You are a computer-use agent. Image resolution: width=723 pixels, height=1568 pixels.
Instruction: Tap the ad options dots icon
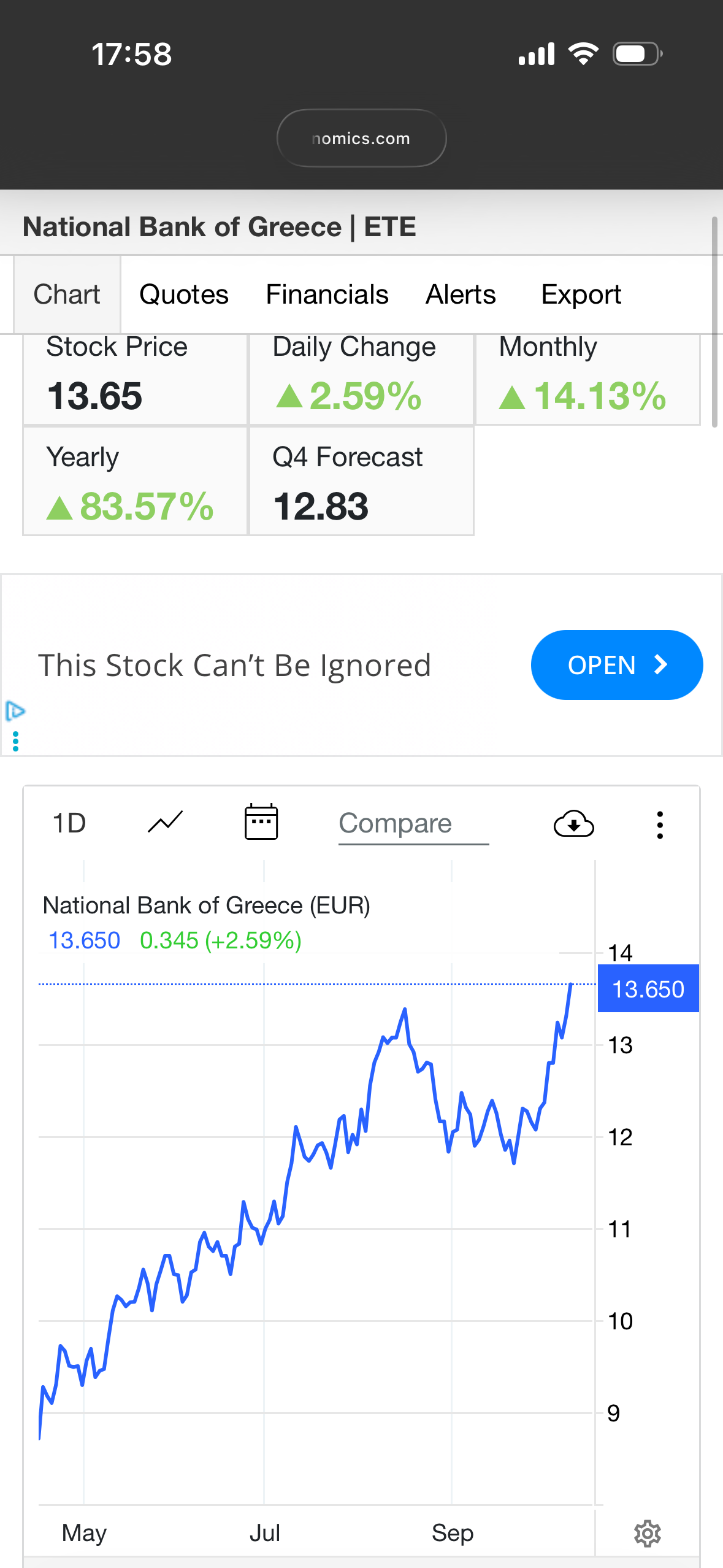coord(16,741)
